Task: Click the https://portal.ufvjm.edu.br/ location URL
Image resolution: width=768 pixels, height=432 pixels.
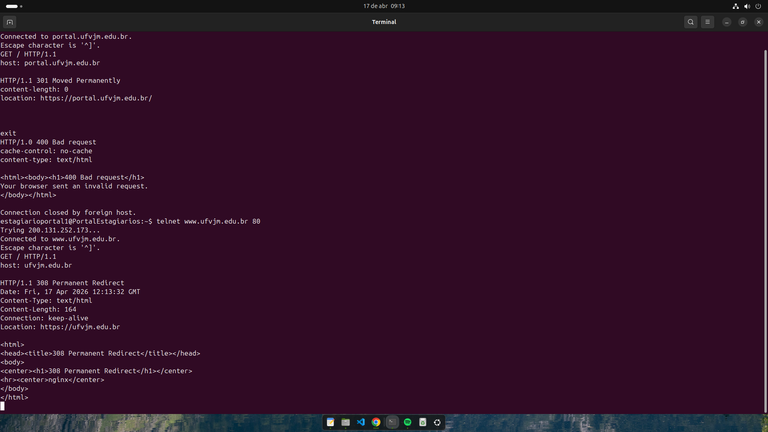Action: coord(96,98)
